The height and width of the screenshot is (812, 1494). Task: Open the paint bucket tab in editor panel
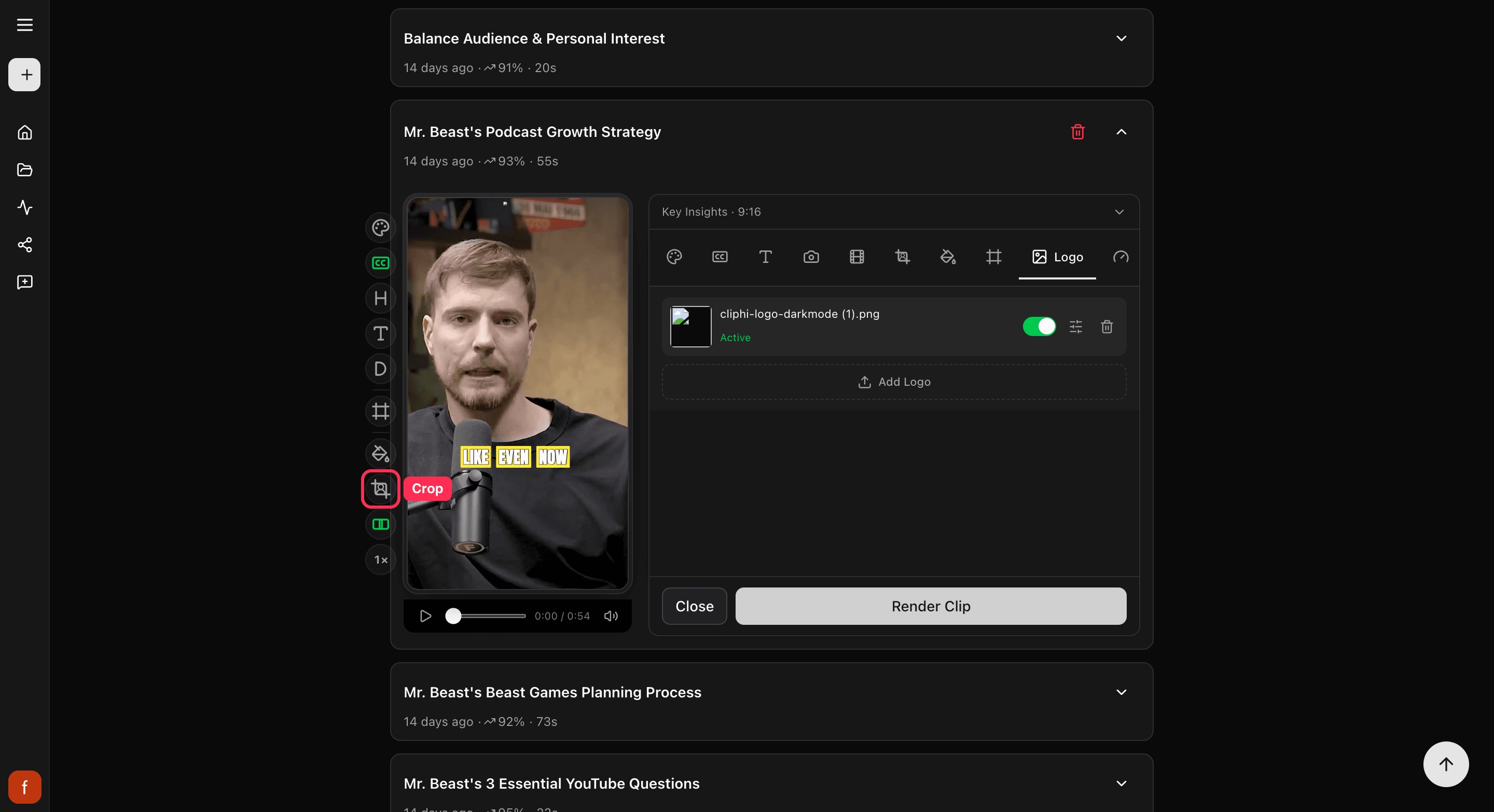pos(948,257)
